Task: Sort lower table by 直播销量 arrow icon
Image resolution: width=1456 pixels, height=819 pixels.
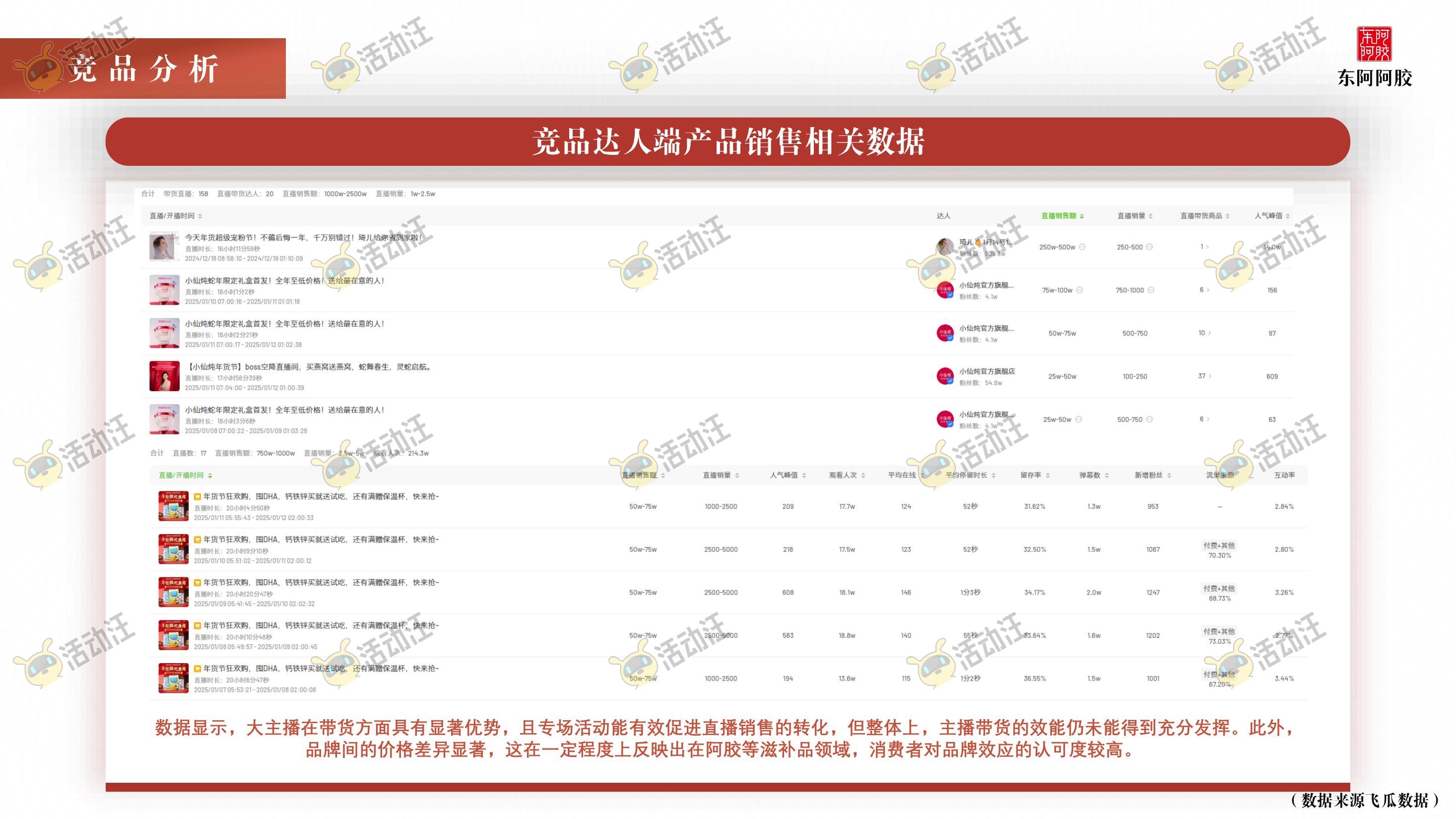Action: pyautogui.click(x=737, y=476)
